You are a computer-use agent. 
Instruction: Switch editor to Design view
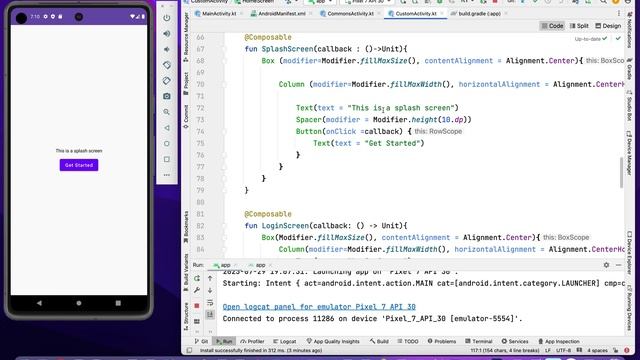click(x=608, y=26)
